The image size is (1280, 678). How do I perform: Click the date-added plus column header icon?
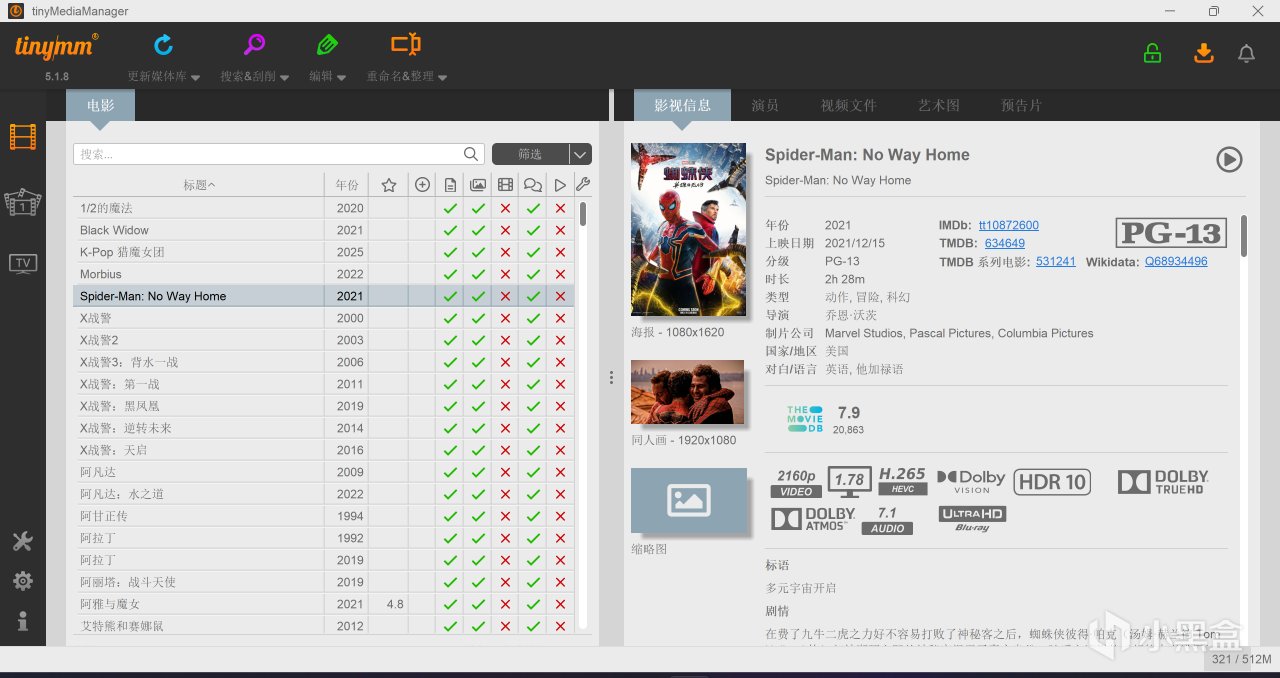[422, 185]
